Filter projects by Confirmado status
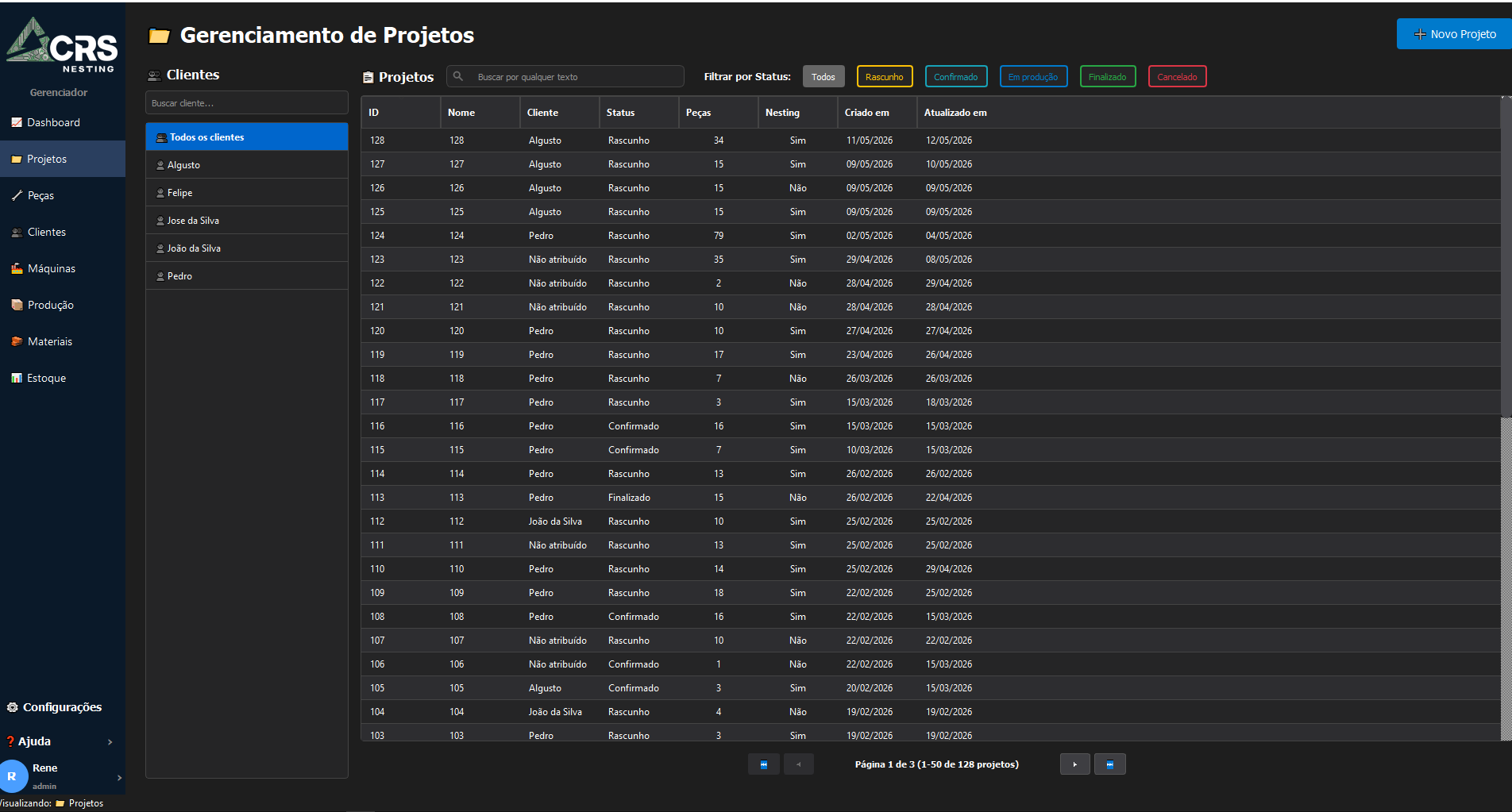This screenshot has height=812, width=1512. (956, 77)
